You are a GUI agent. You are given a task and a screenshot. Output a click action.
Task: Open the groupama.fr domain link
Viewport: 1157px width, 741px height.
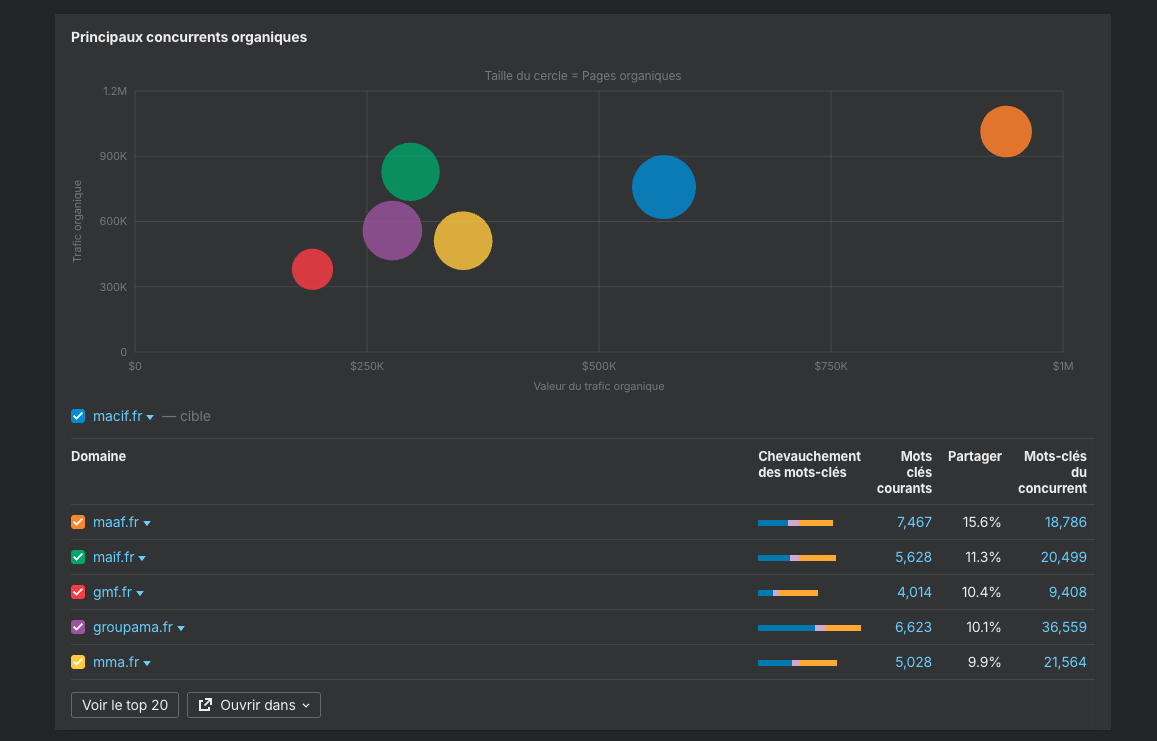pyautogui.click(x=132, y=627)
